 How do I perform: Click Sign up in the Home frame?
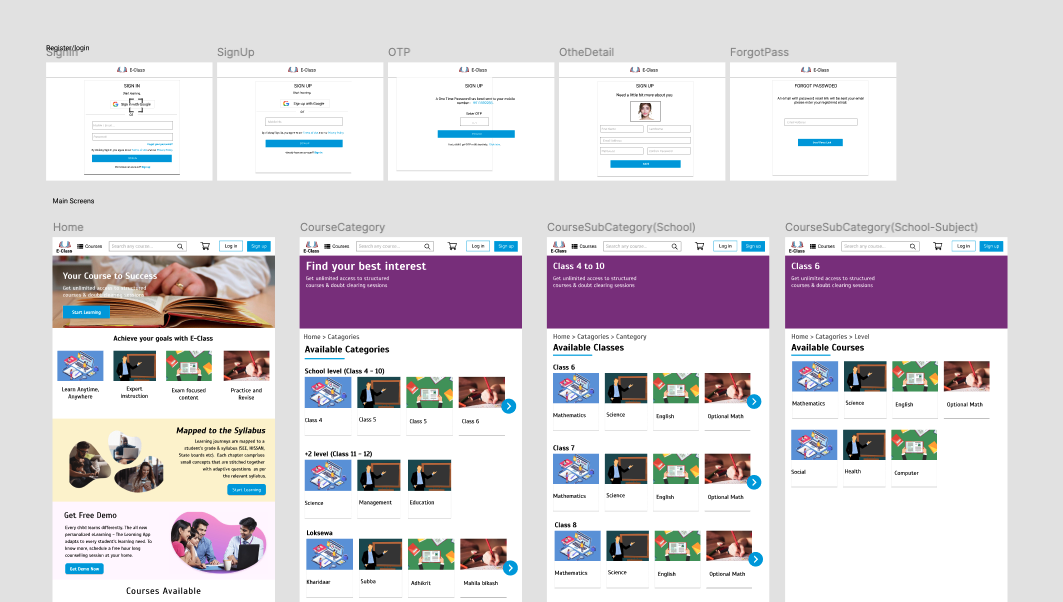pyautogui.click(x=259, y=246)
